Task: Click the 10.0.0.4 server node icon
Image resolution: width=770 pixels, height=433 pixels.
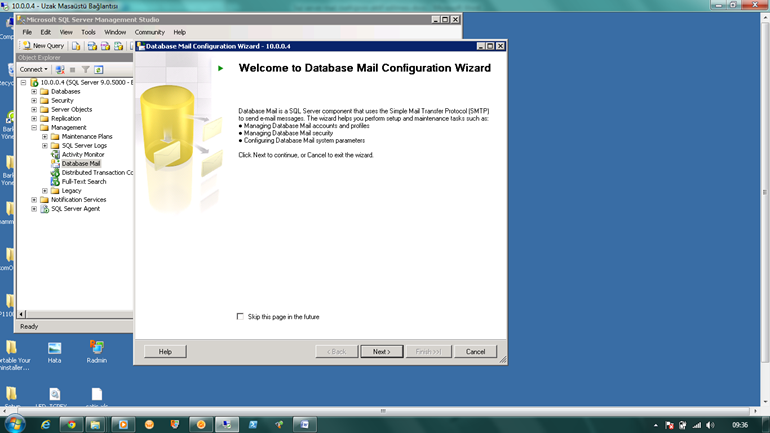Action: click(x=34, y=82)
